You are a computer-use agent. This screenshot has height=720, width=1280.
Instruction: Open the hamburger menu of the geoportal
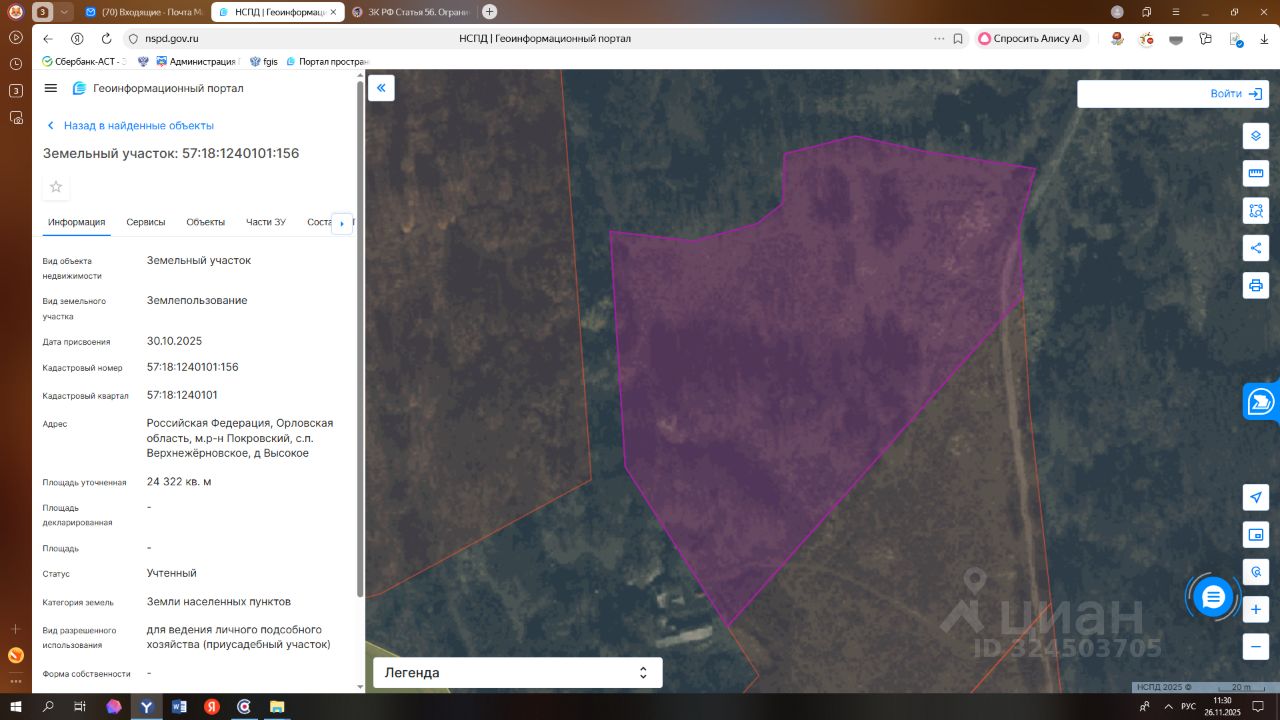tap(51, 88)
